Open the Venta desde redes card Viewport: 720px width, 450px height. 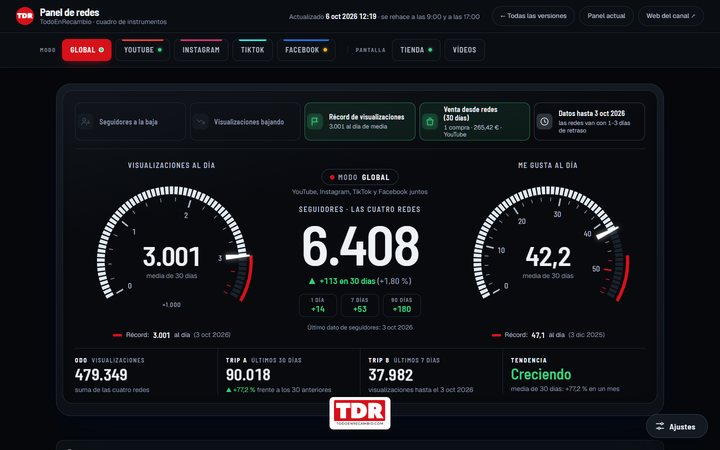[x=475, y=122]
